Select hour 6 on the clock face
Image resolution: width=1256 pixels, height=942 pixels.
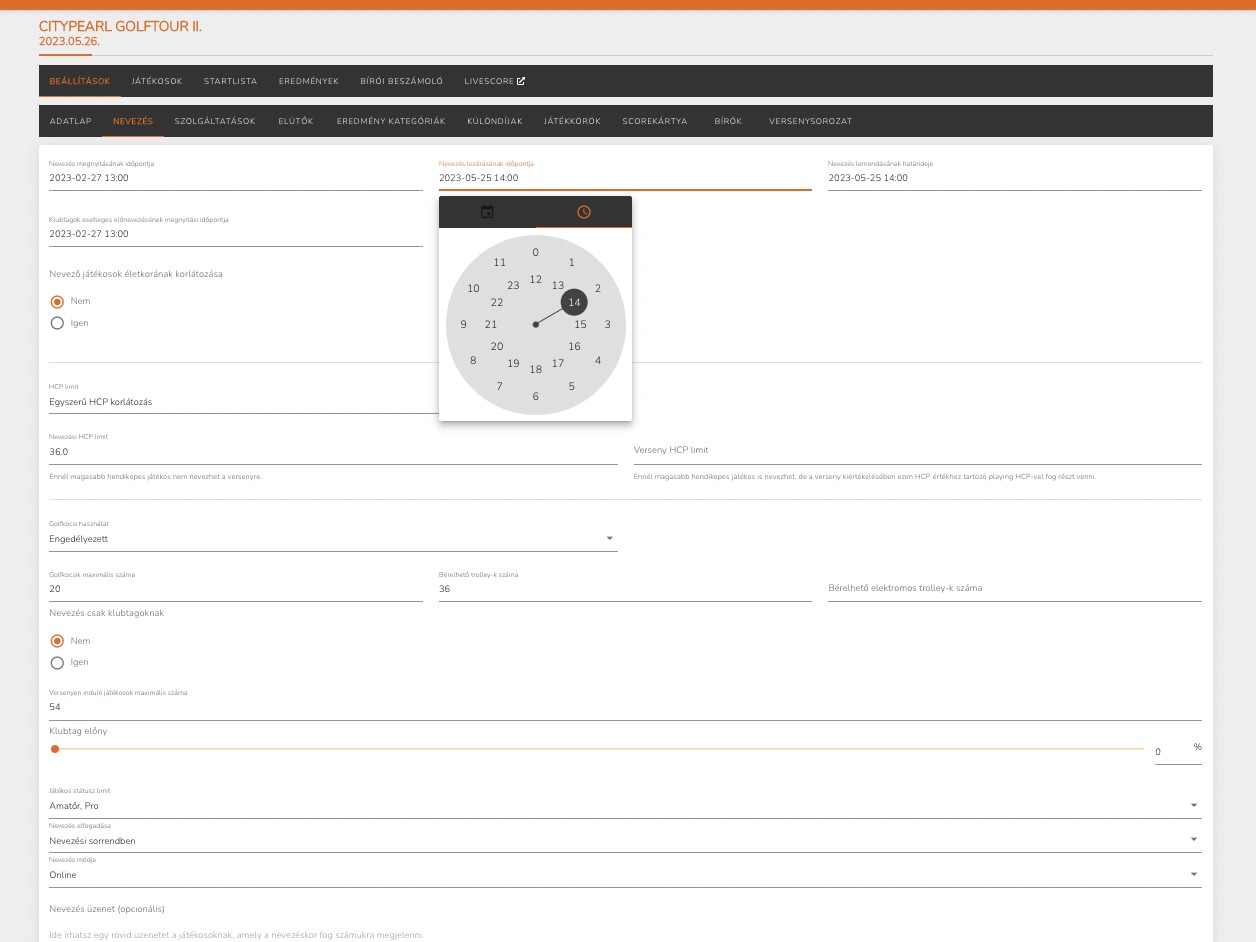pos(536,396)
